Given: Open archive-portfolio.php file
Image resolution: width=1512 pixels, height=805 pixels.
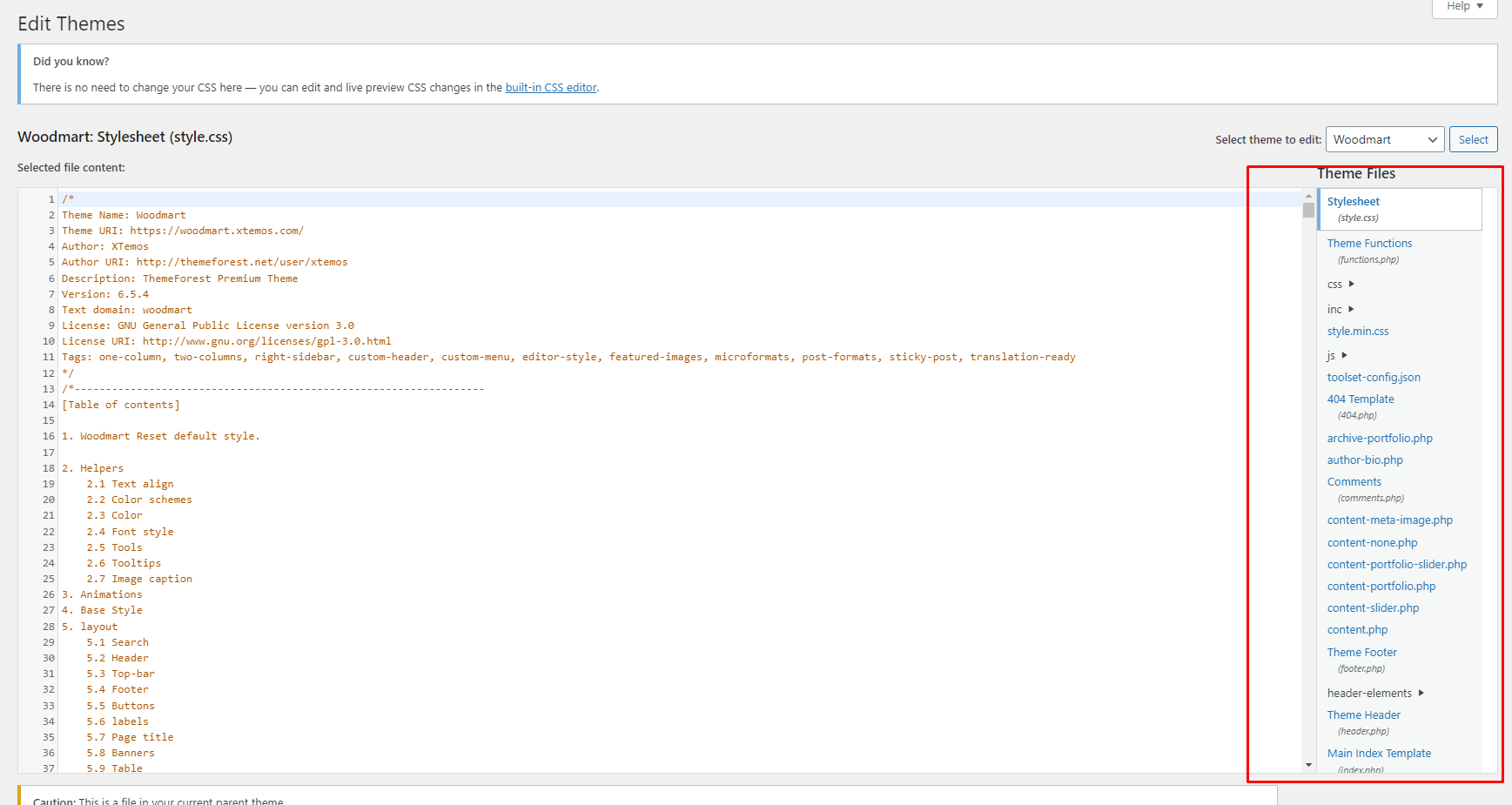Looking at the screenshot, I should pyautogui.click(x=1380, y=439).
